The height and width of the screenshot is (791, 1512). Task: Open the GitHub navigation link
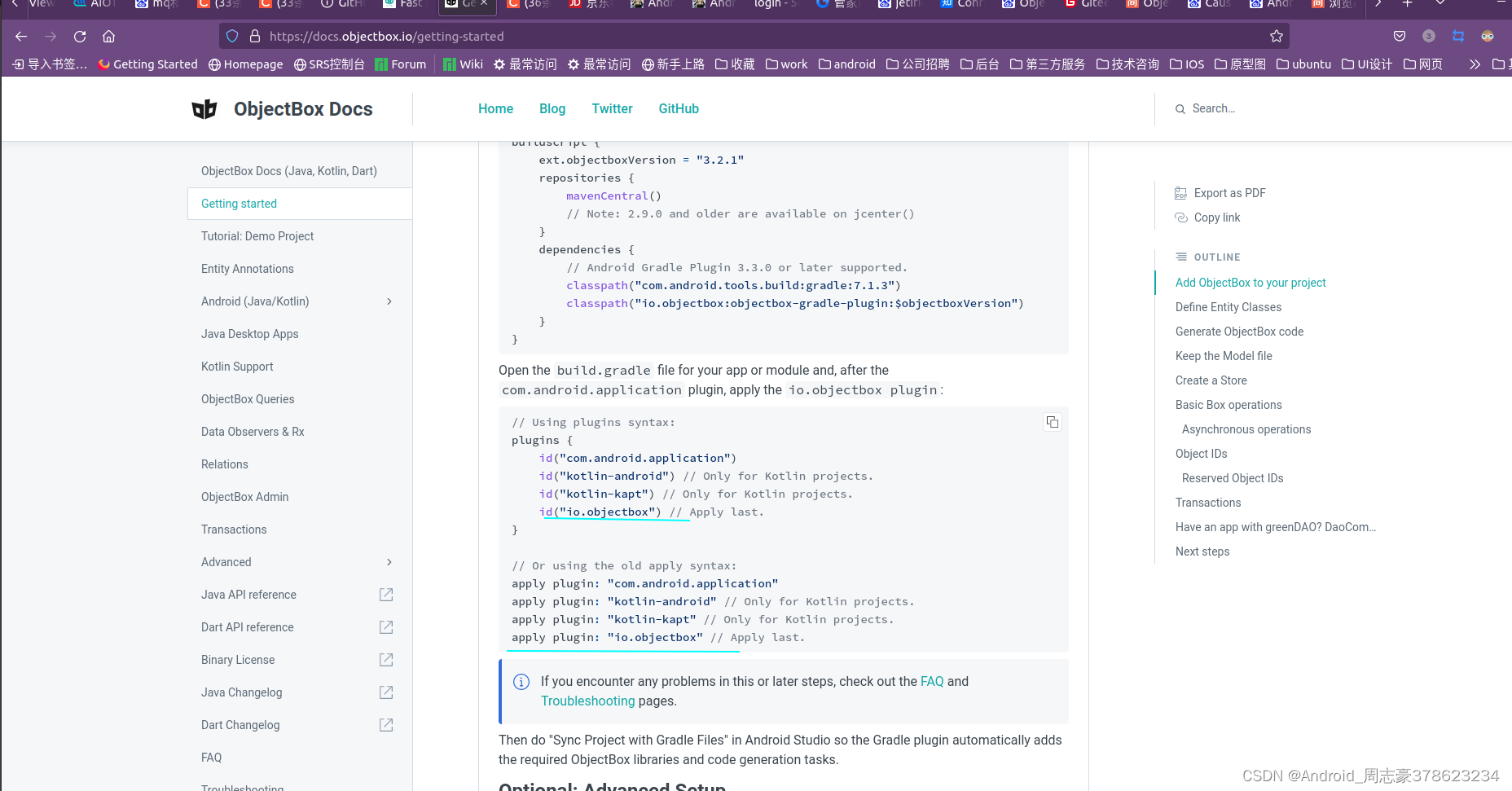click(679, 108)
